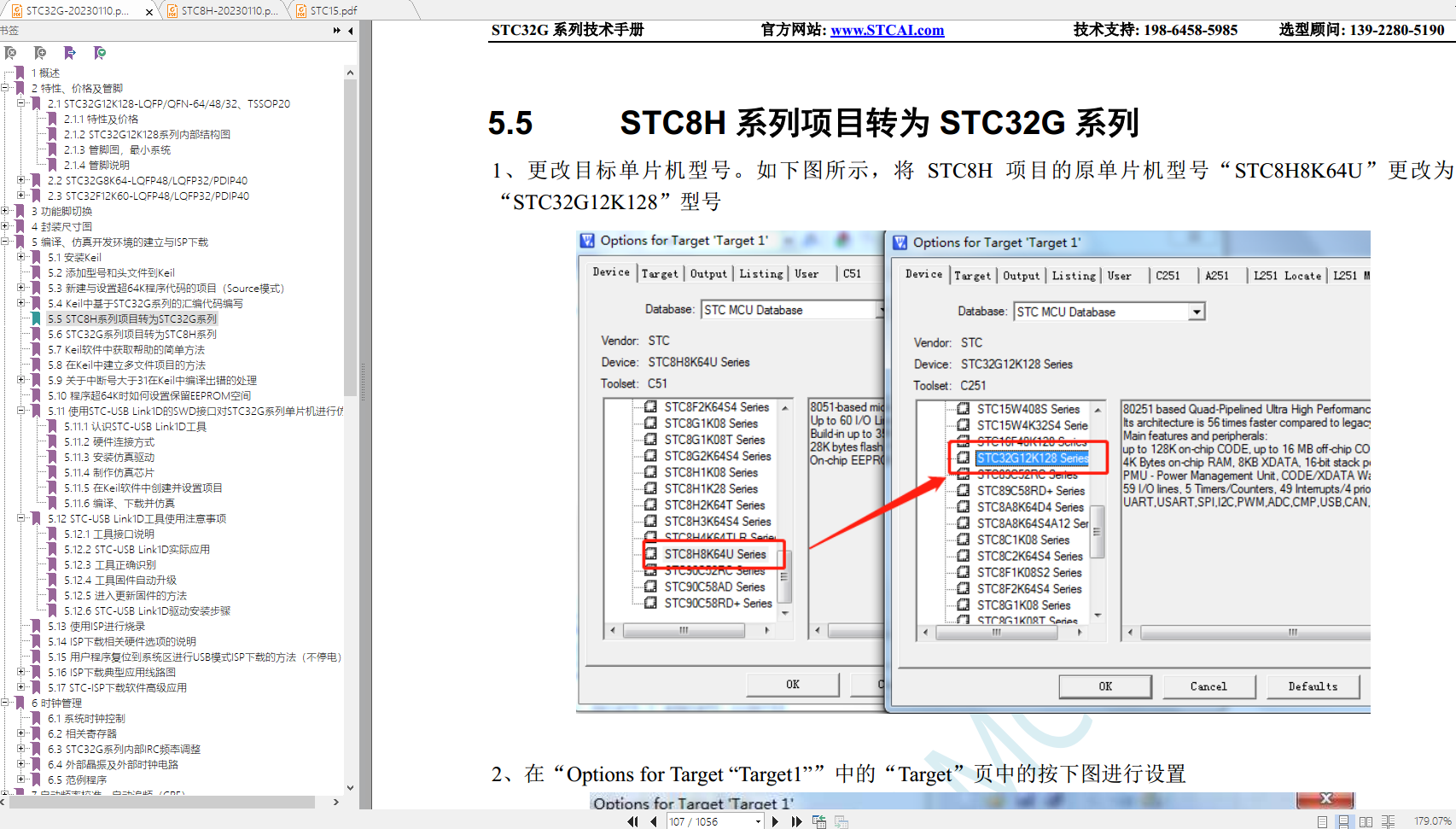Collapse the 5.11 STC-USB Link1D bookmark node
The image size is (1456, 829).
[x=21, y=411]
